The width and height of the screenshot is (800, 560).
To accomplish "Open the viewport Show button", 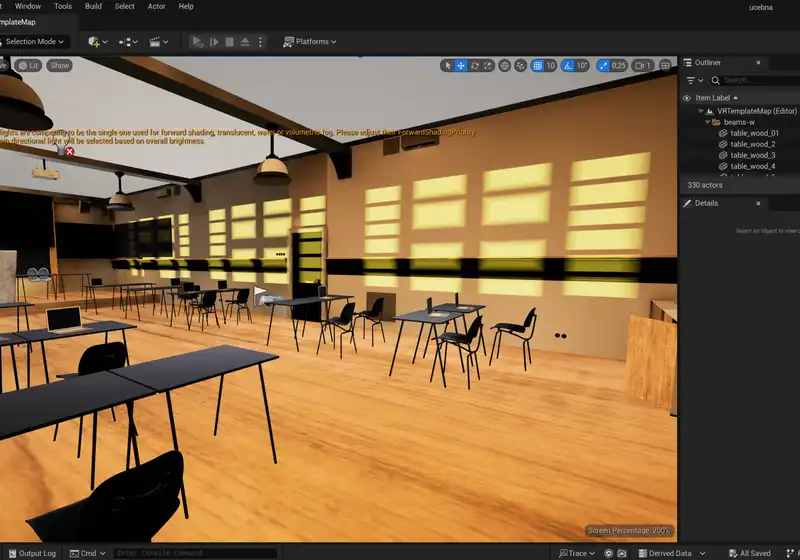I will pos(60,65).
